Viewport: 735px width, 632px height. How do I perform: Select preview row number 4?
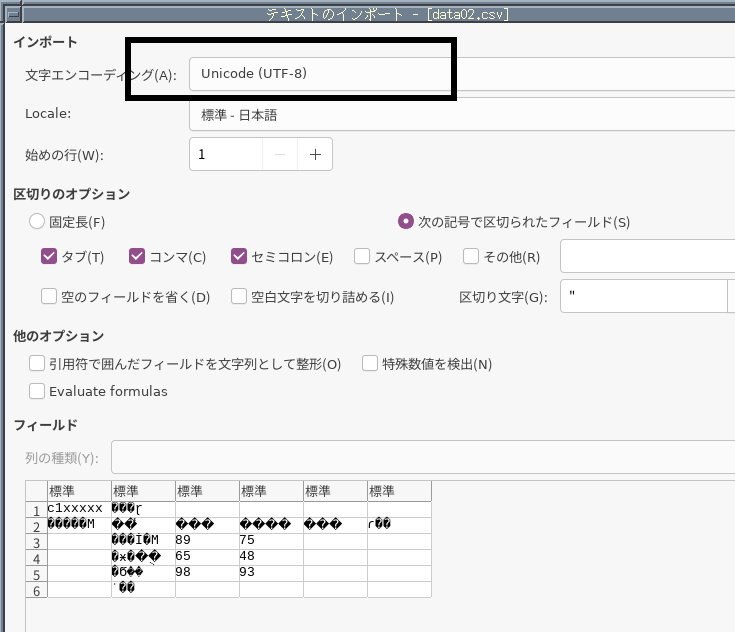[x=37, y=558]
